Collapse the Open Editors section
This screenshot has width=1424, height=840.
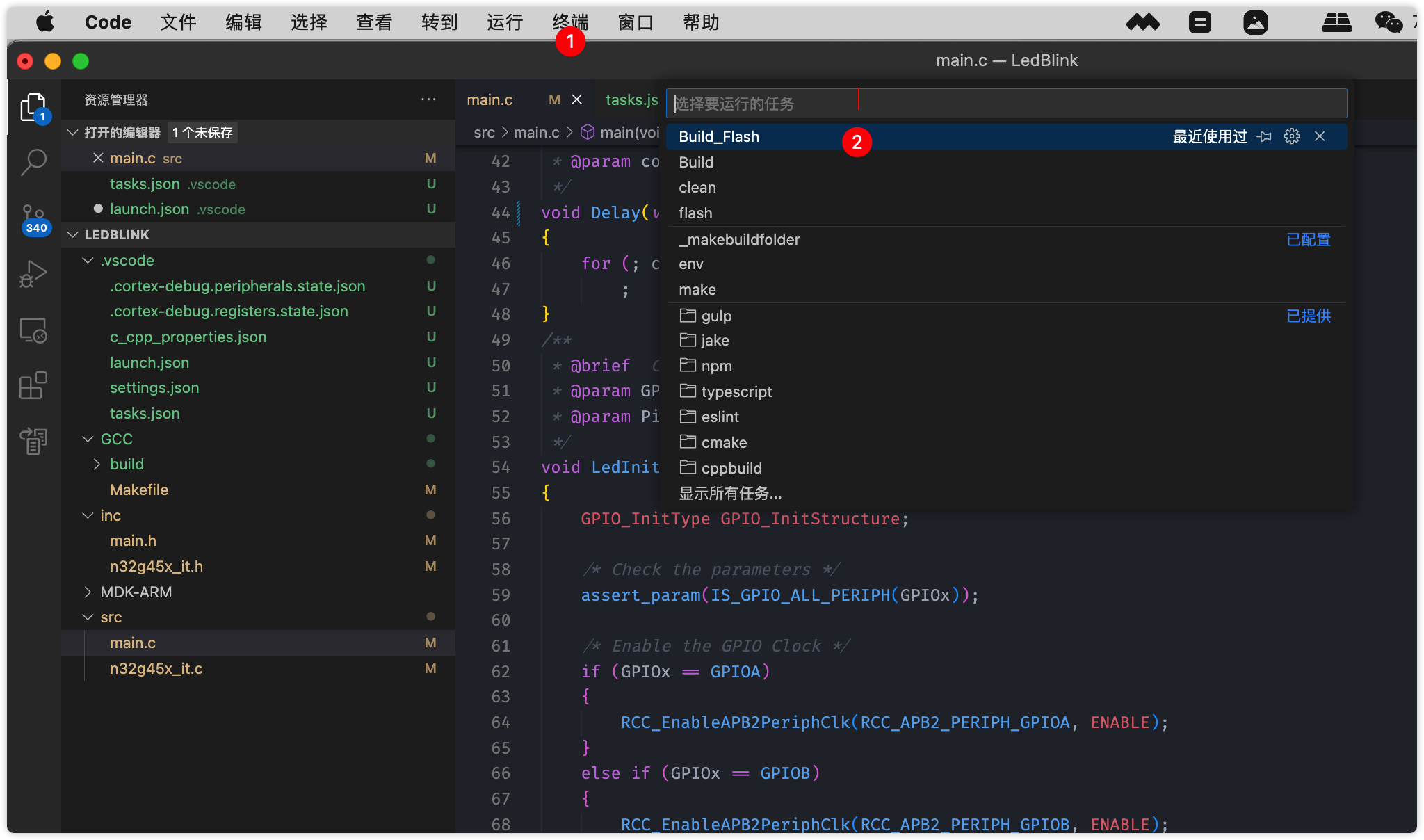click(72, 132)
